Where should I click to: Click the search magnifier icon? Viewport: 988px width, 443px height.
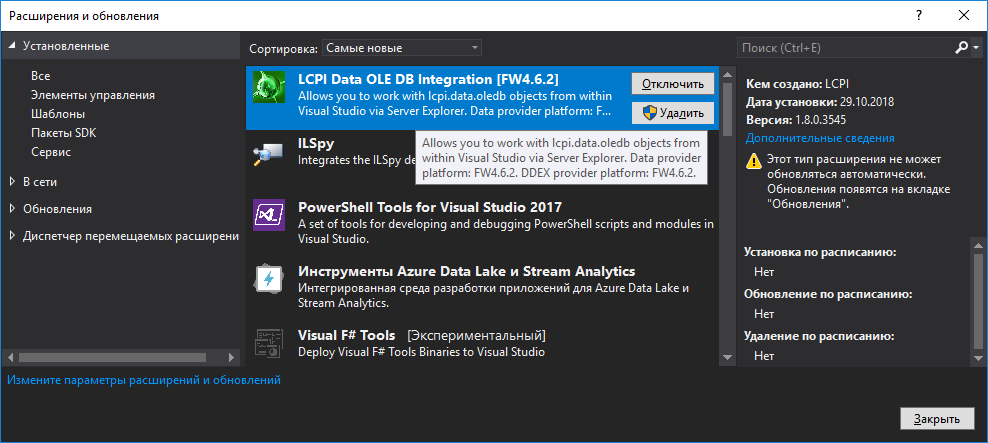pos(962,48)
